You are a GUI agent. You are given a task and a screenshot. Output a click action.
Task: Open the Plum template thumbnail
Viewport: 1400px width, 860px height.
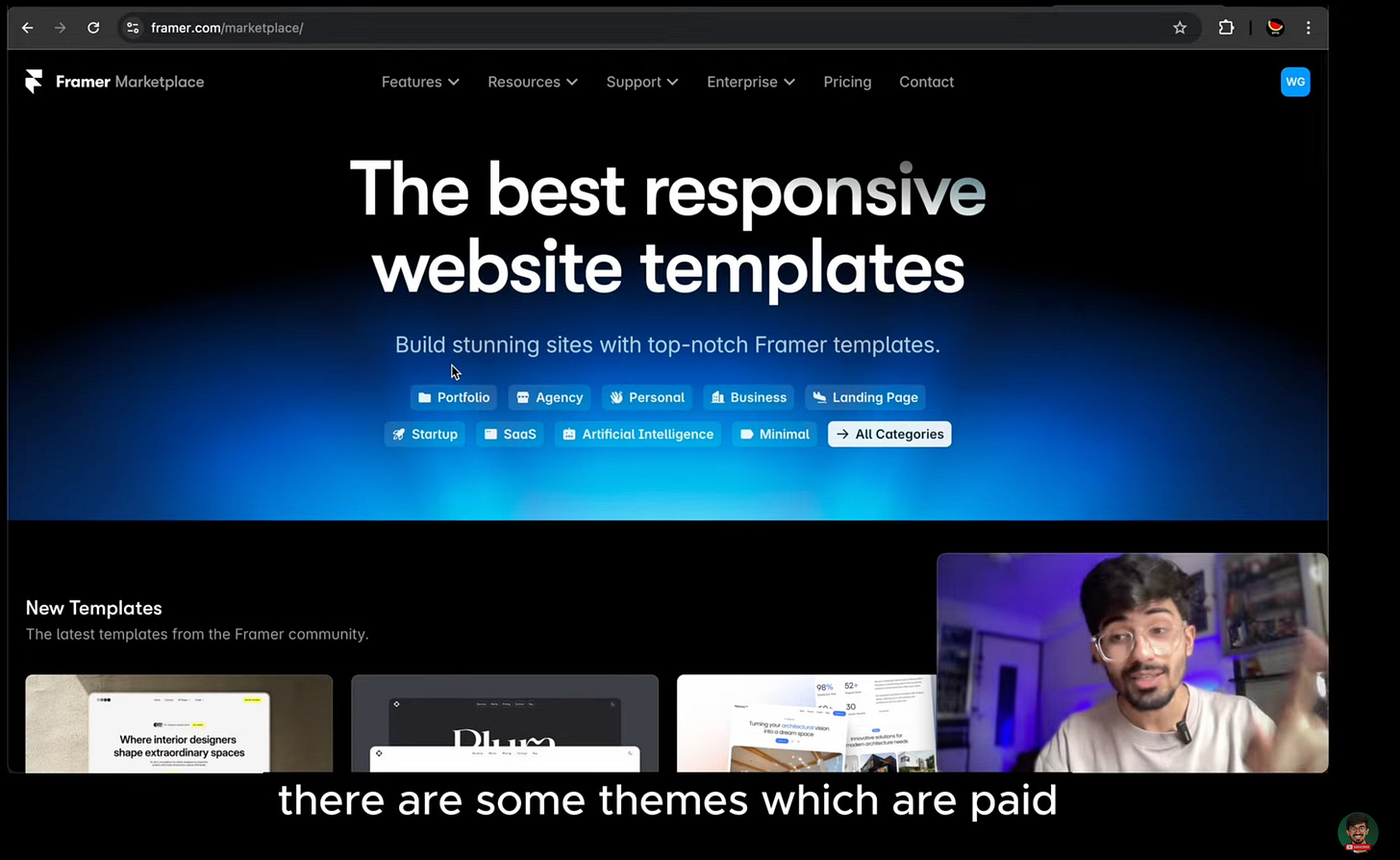tap(505, 723)
